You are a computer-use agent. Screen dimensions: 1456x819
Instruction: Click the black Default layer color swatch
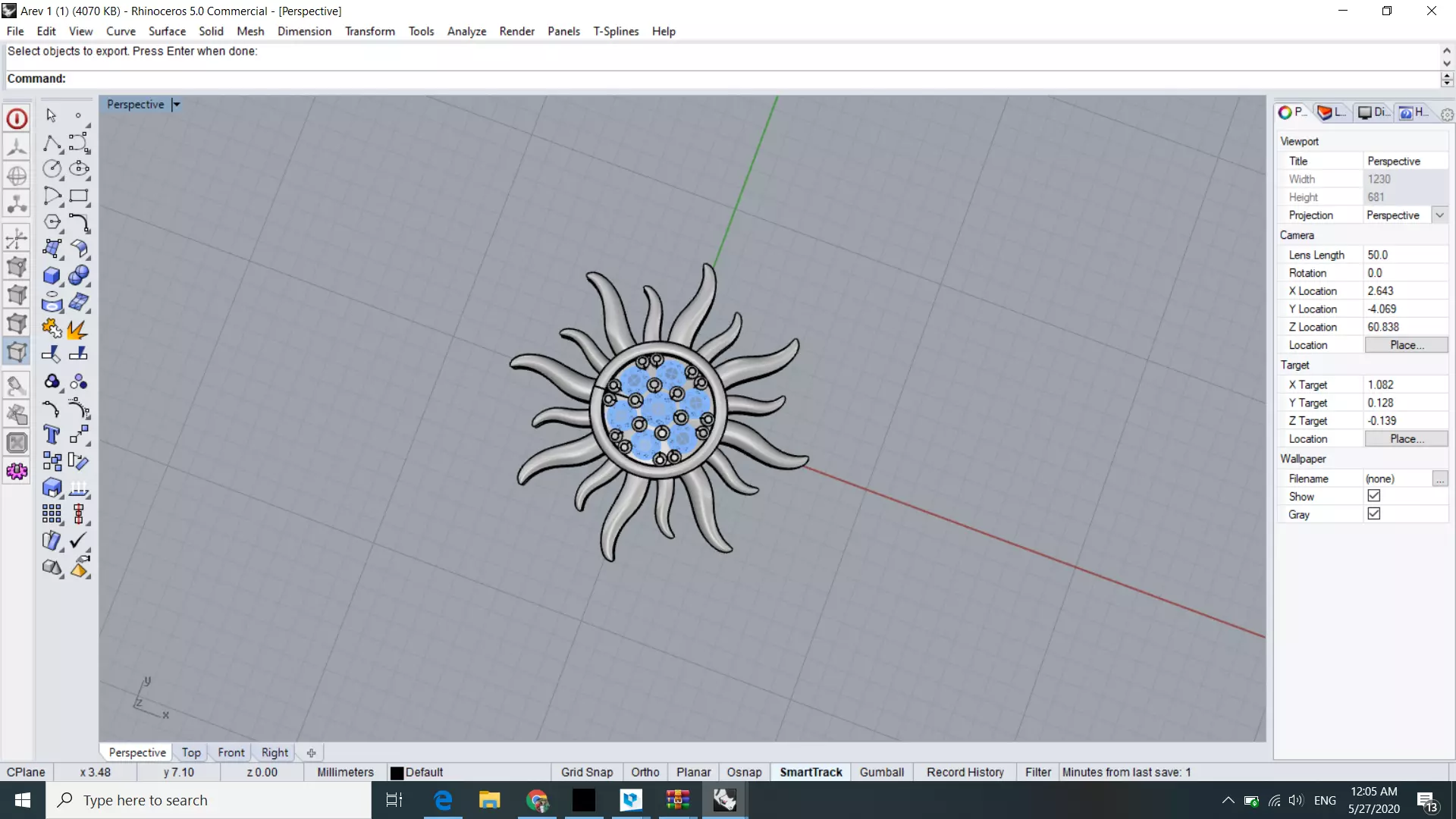[x=397, y=773]
